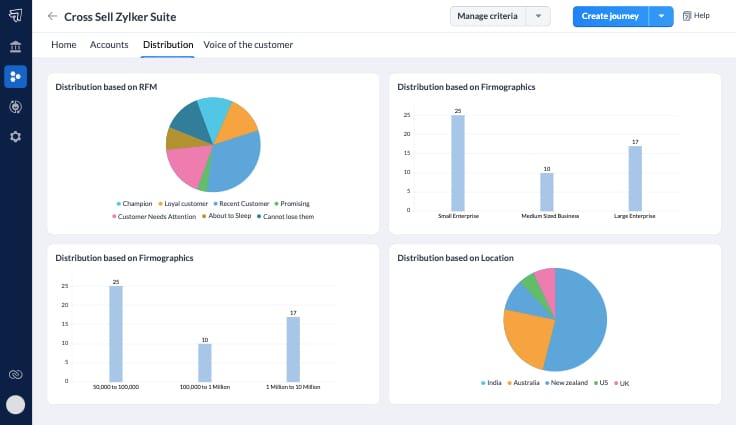The height and width of the screenshot is (425, 736).
Task: Go back using the left arrow
Action: (x=52, y=16)
